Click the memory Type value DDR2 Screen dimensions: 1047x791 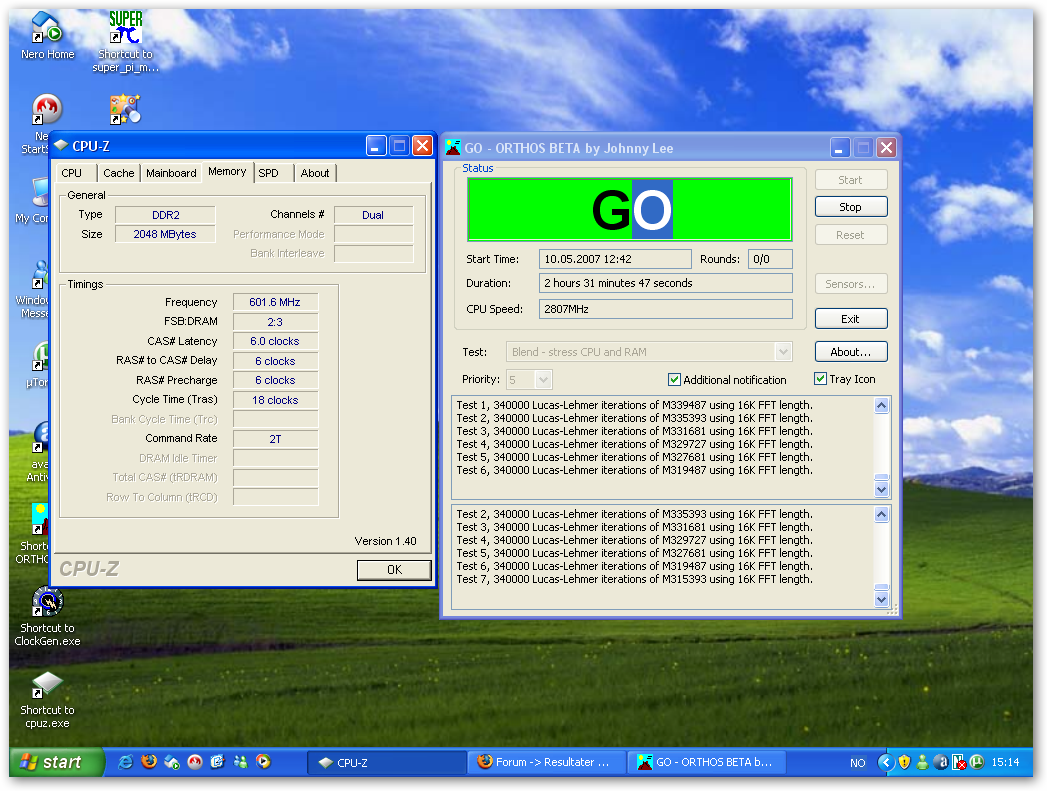click(x=165, y=215)
